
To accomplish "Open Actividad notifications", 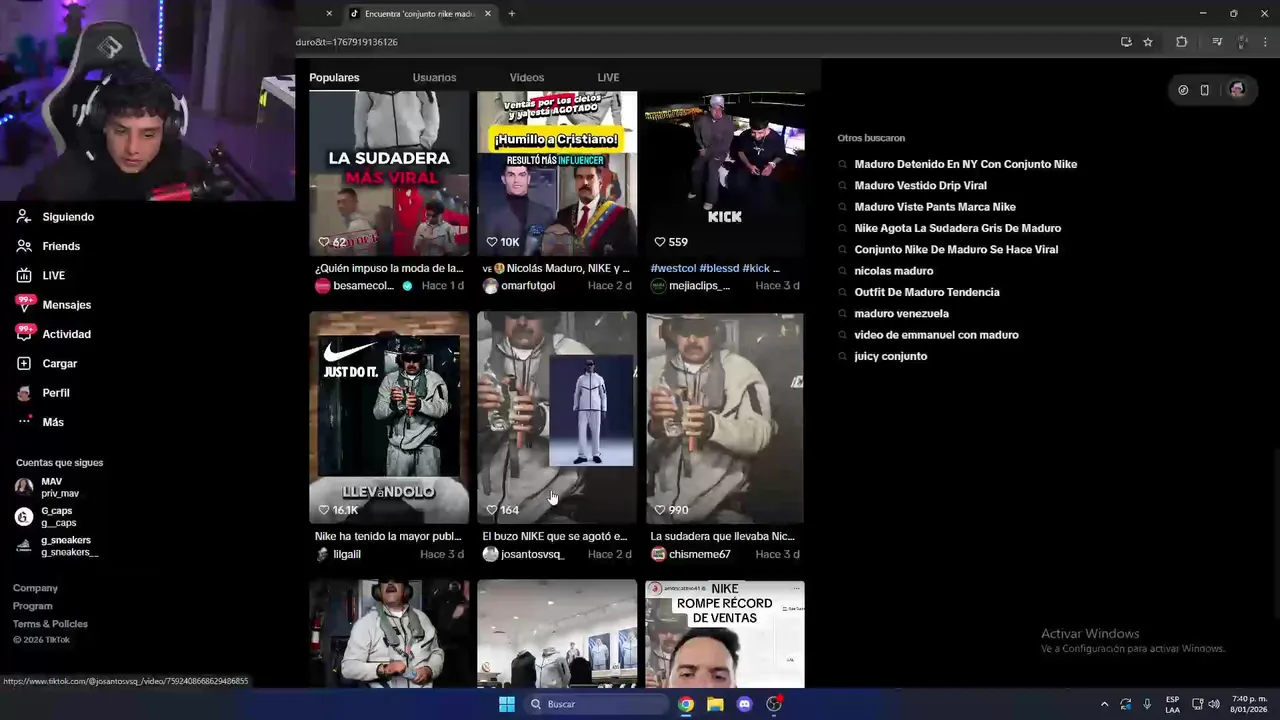I will (54, 334).
